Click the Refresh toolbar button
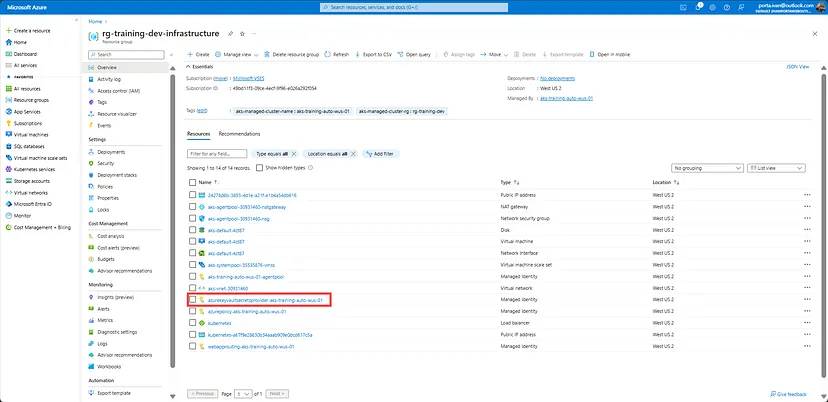The height and width of the screenshot is (402, 828). click(x=337, y=54)
